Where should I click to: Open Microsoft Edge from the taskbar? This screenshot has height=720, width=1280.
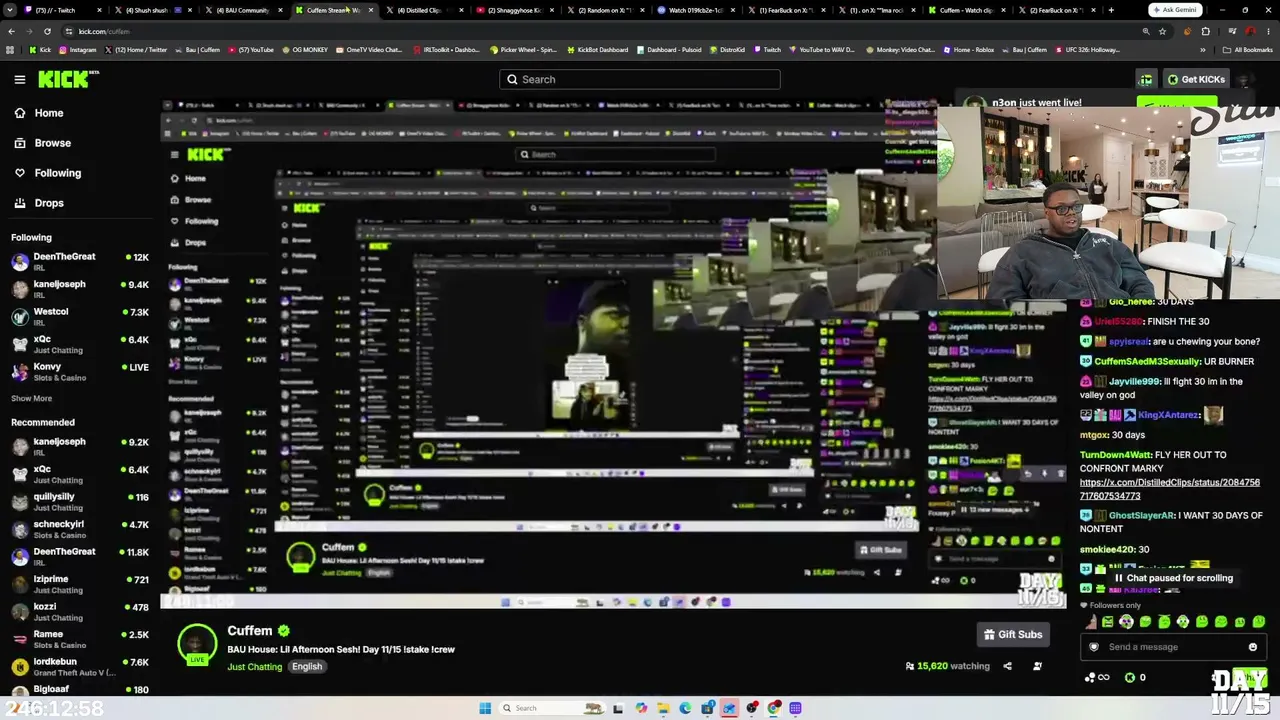point(685,708)
